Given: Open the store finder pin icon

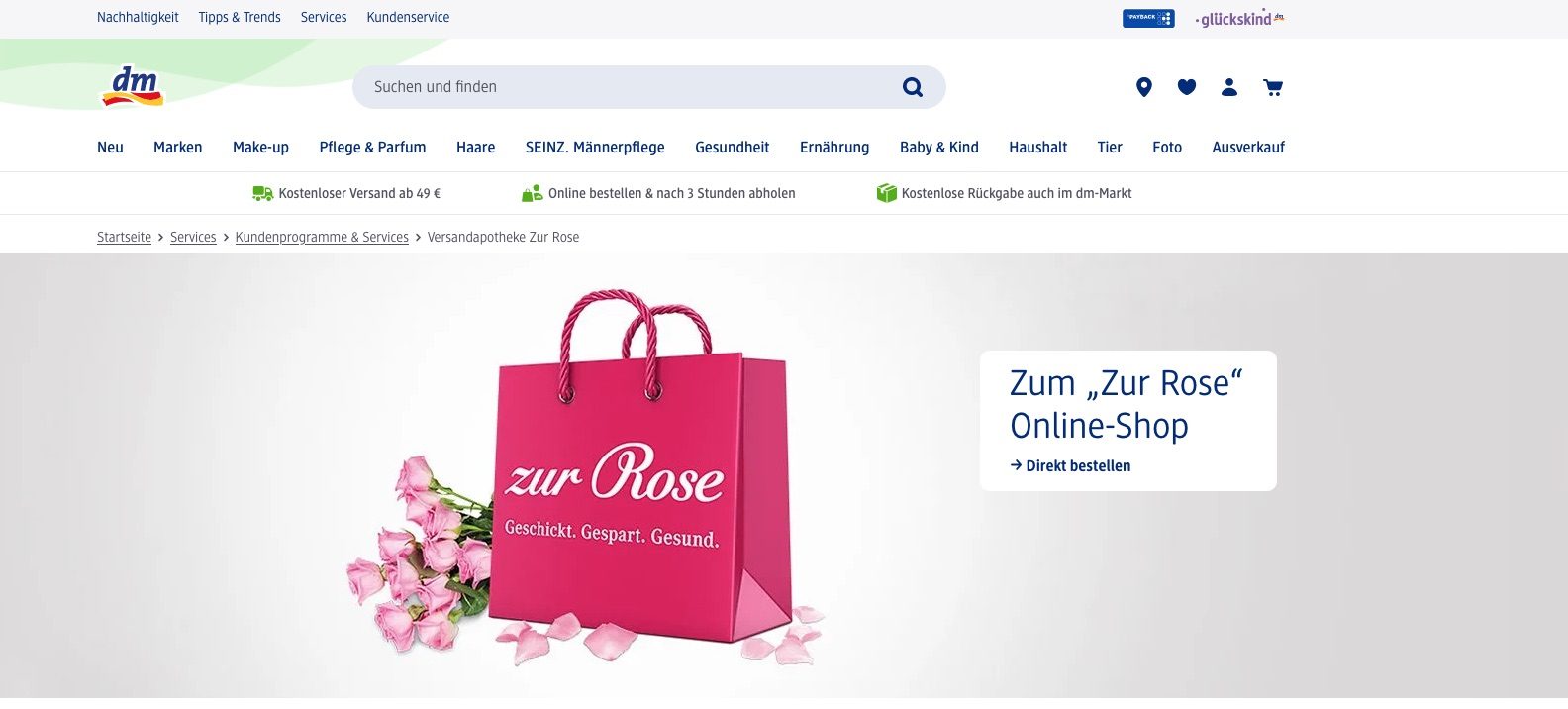Looking at the screenshot, I should (1144, 87).
